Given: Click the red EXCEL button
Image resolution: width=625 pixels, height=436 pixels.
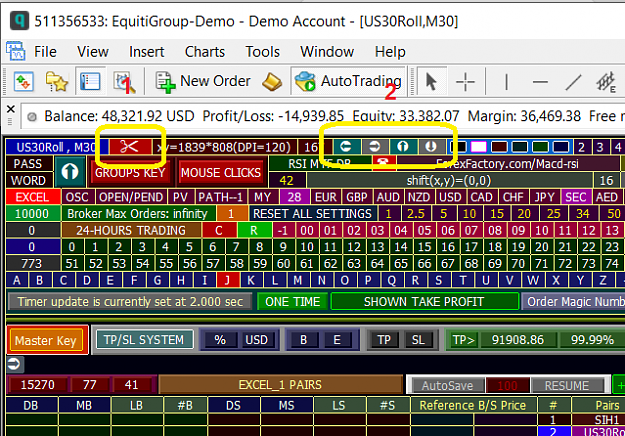Looking at the screenshot, I should point(32,197).
